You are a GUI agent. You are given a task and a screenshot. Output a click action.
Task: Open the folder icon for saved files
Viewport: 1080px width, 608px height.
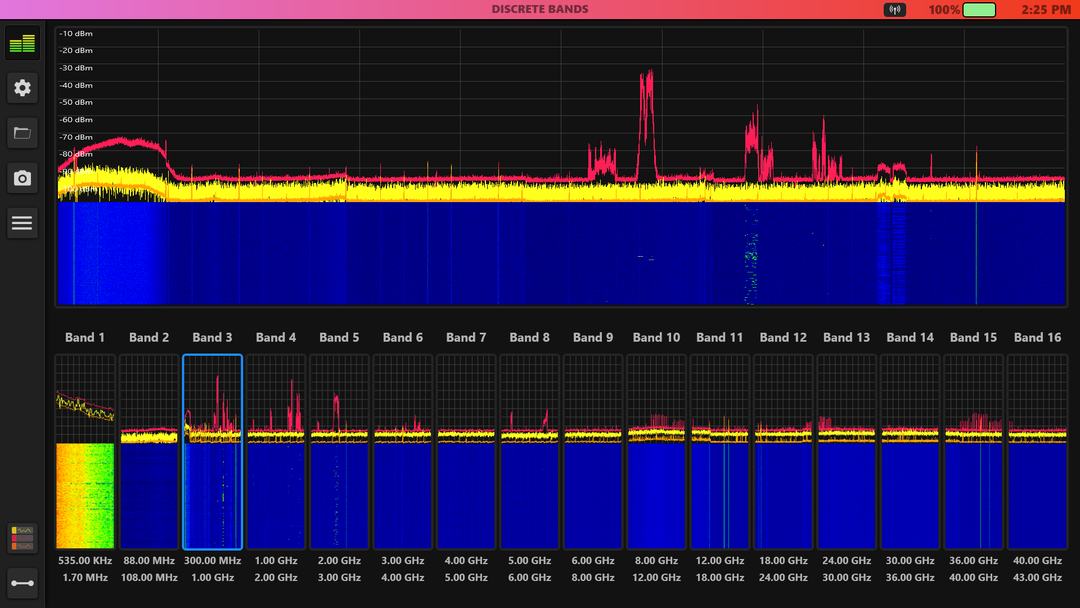(x=22, y=133)
